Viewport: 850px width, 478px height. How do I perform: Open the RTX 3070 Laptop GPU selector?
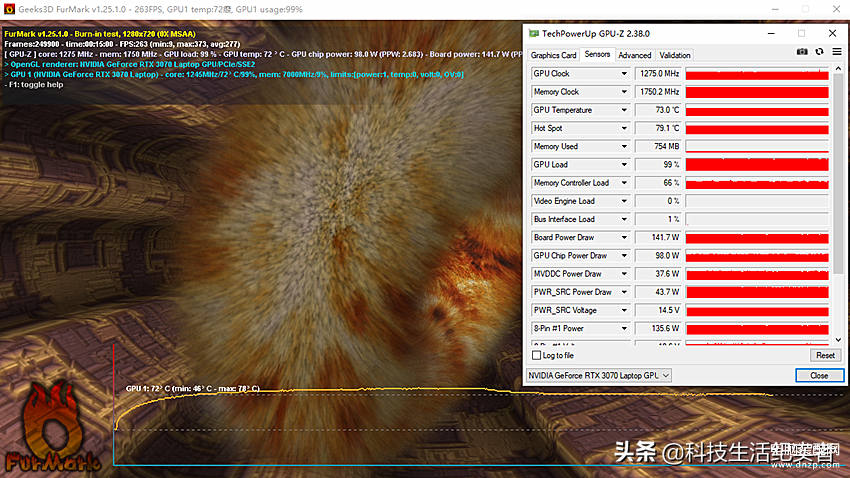tap(598, 376)
